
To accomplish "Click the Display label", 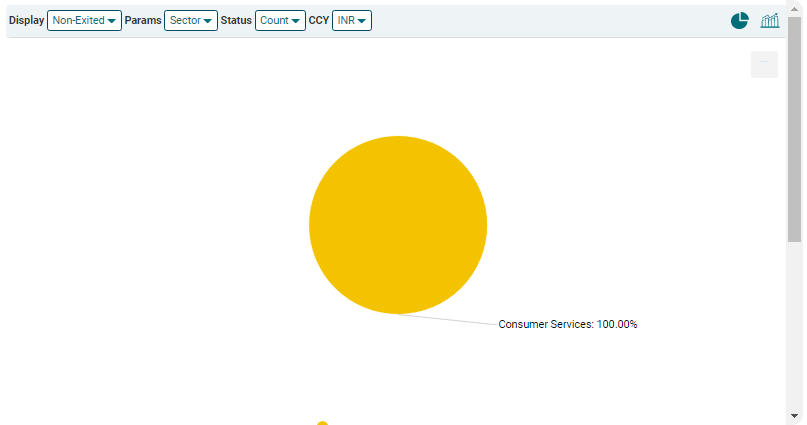I will (x=27, y=21).
